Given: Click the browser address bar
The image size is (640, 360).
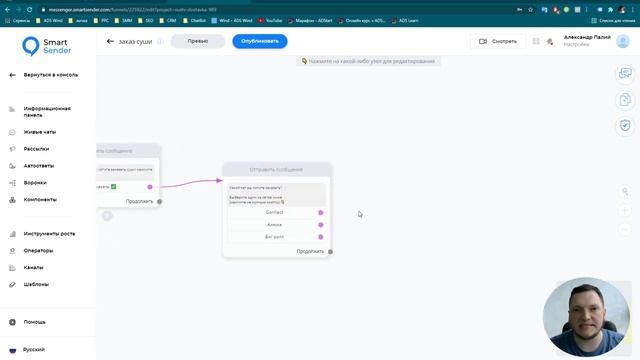Looking at the screenshot, I should coord(278,9).
